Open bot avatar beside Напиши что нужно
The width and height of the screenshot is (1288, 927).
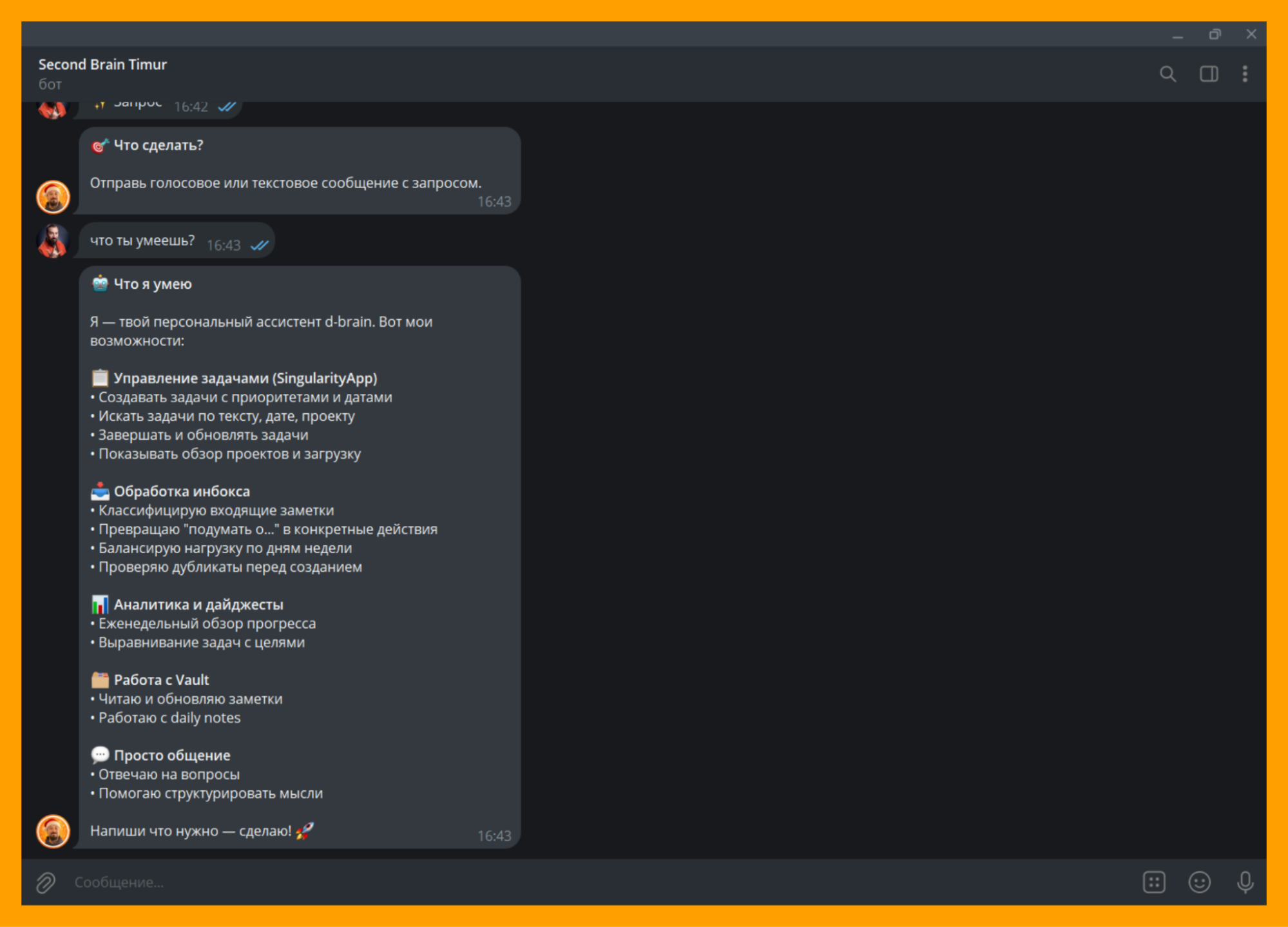pos(53,831)
